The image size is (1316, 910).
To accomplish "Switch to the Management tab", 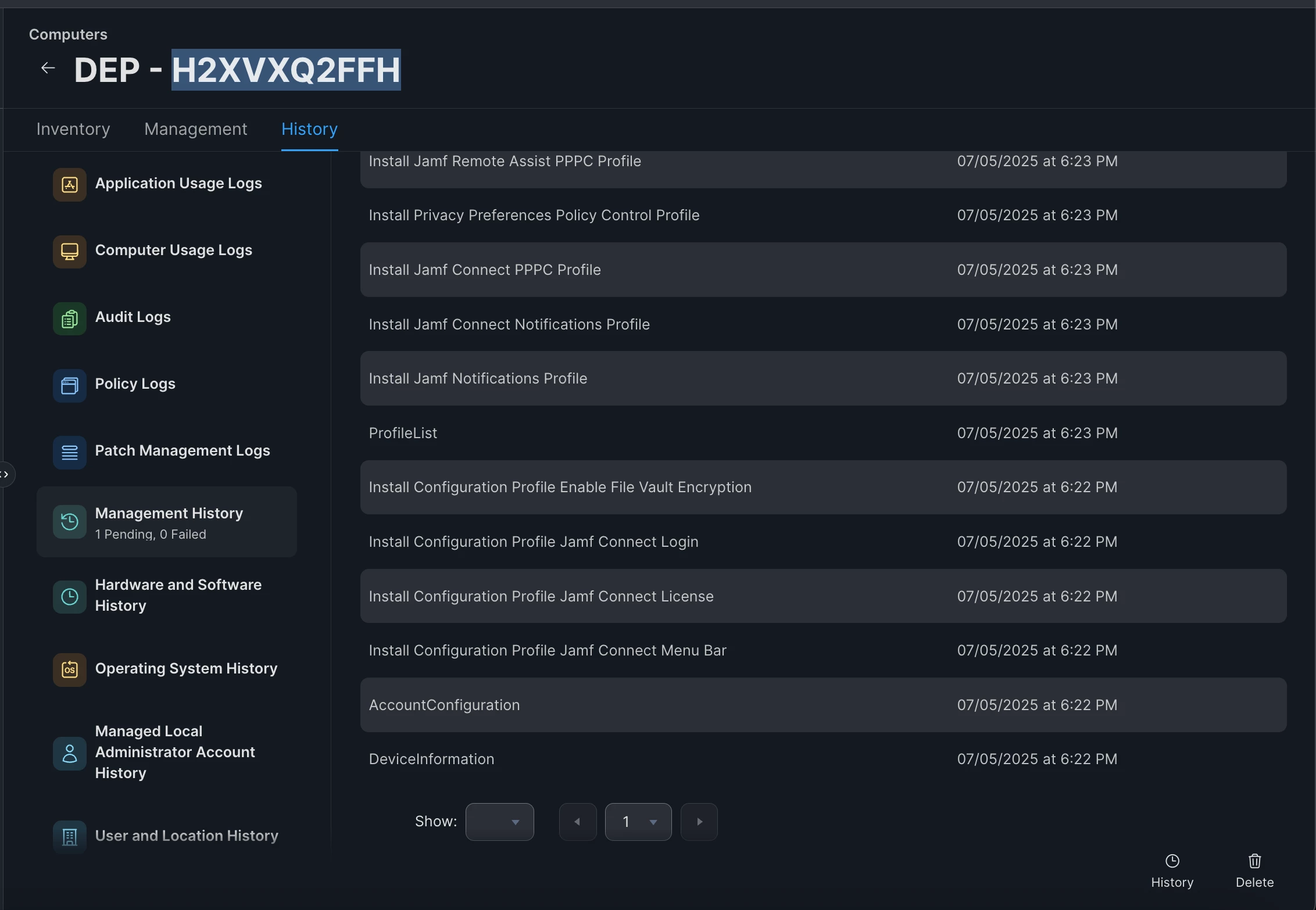I will click(196, 129).
